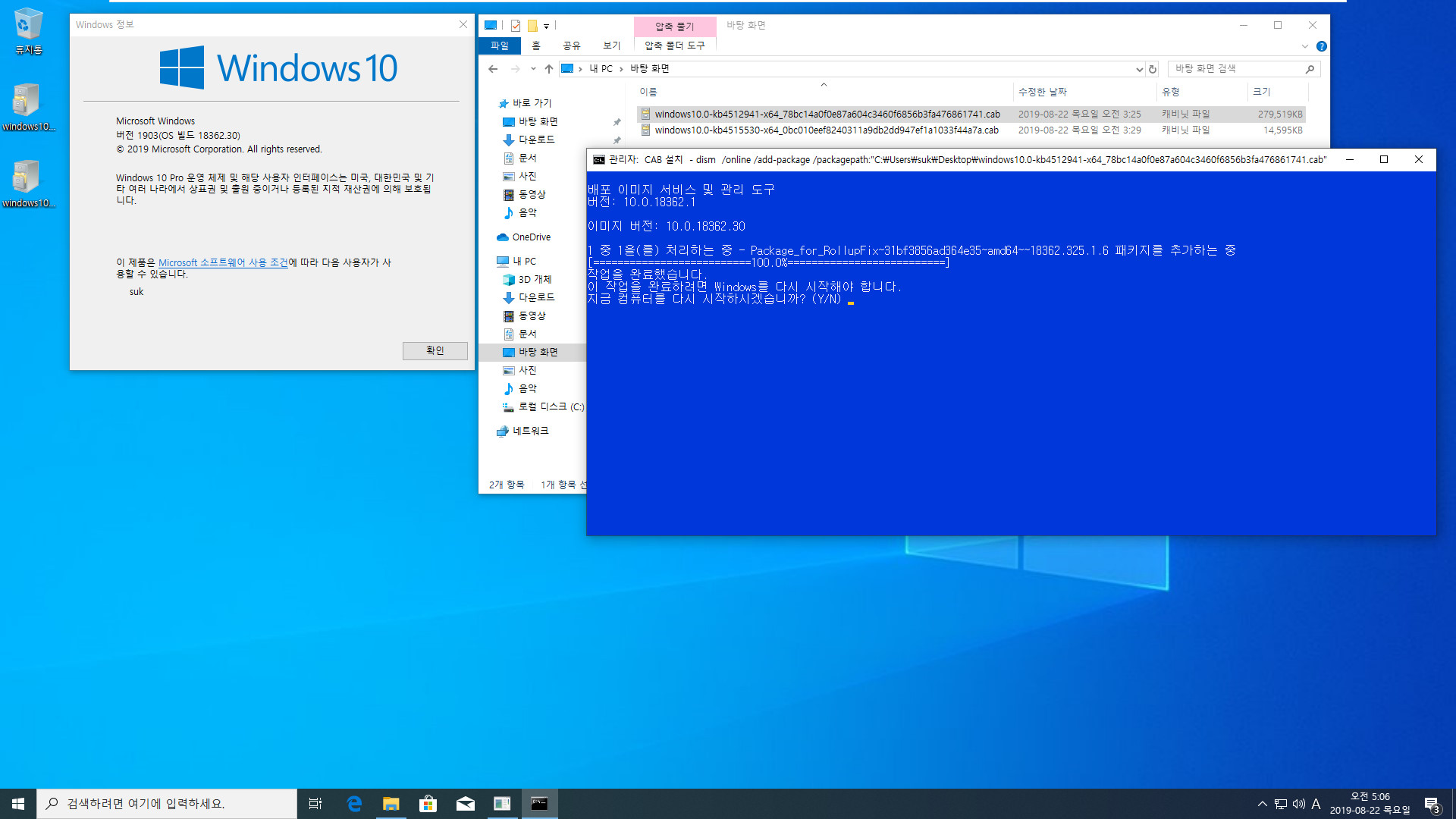Select the kb4512941 cab file row
The image size is (1456, 819).
coord(971,115)
